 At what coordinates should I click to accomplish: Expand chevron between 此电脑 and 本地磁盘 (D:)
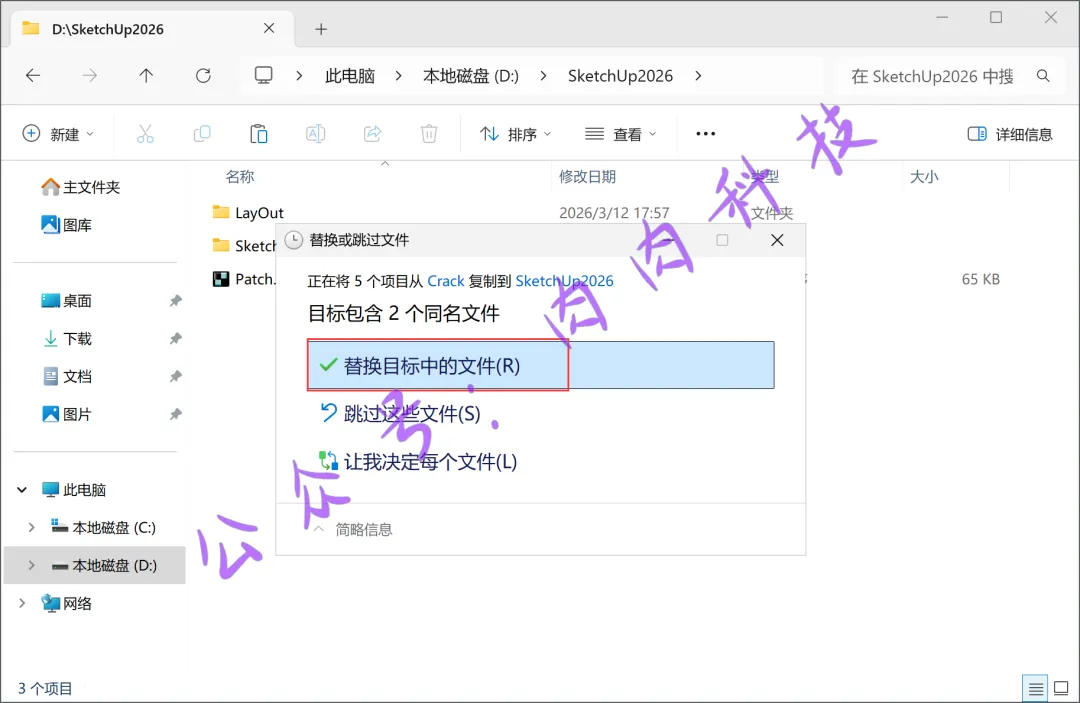tap(399, 76)
